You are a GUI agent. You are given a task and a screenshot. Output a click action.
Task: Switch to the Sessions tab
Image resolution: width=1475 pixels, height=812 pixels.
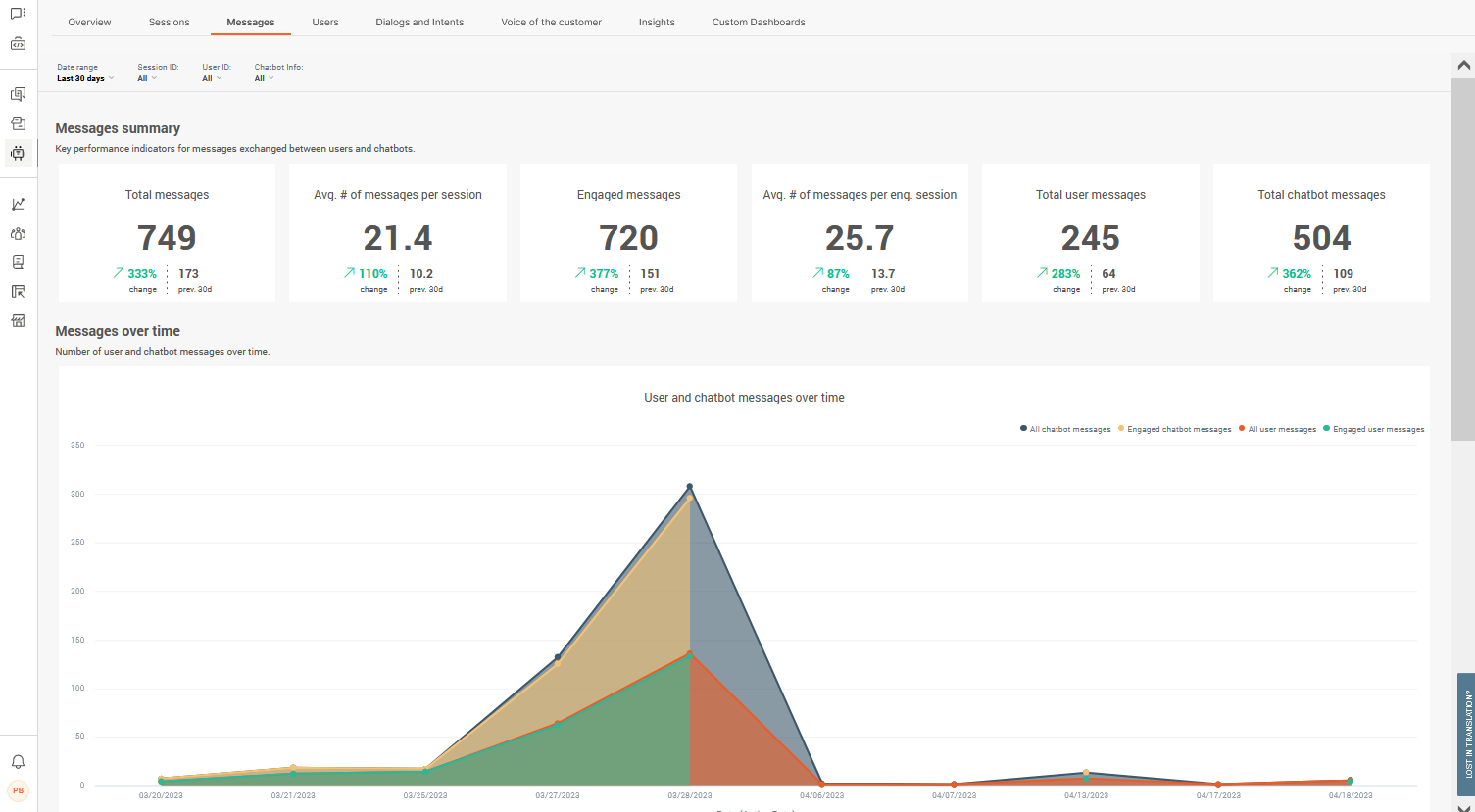[169, 22]
